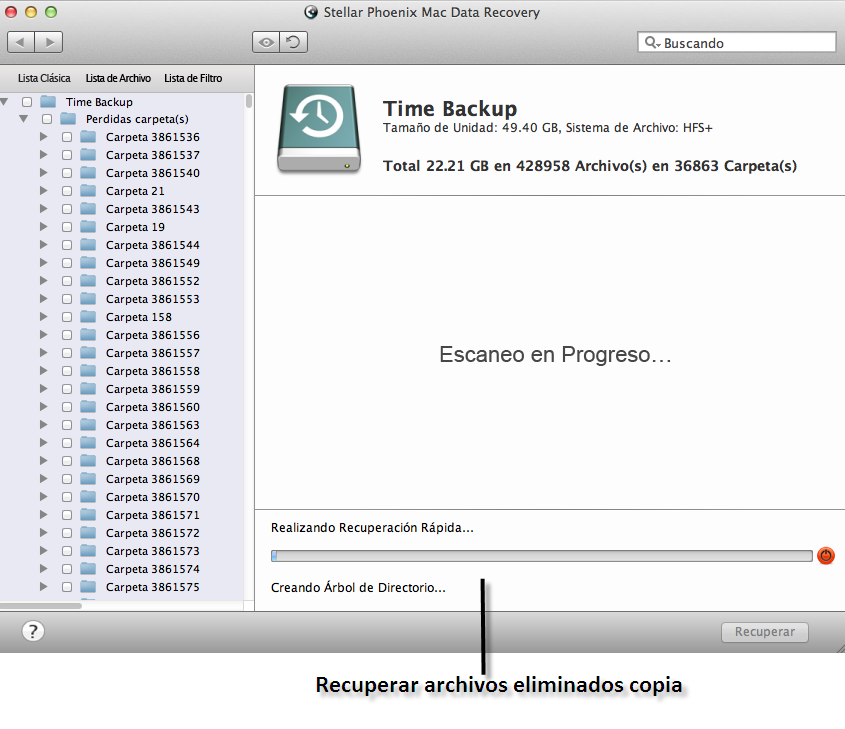845x729 pixels.
Task: Check the Carpeta 3861540 checkbox
Action: [67, 173]
